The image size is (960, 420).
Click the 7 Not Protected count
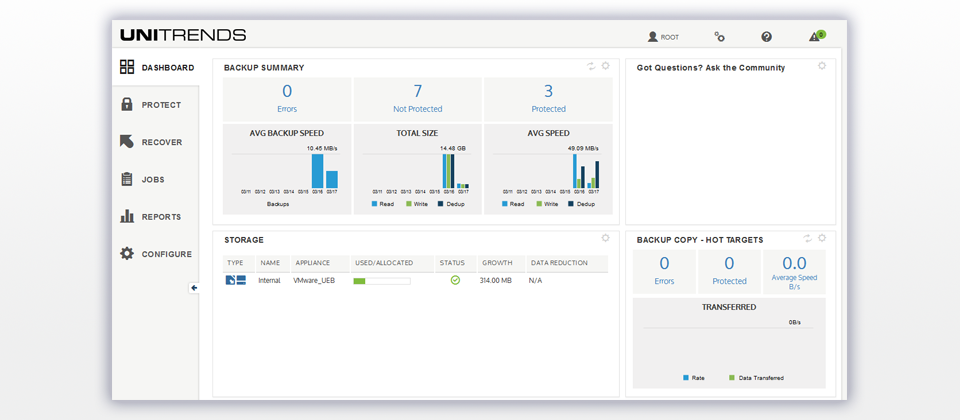click(417, 92)
